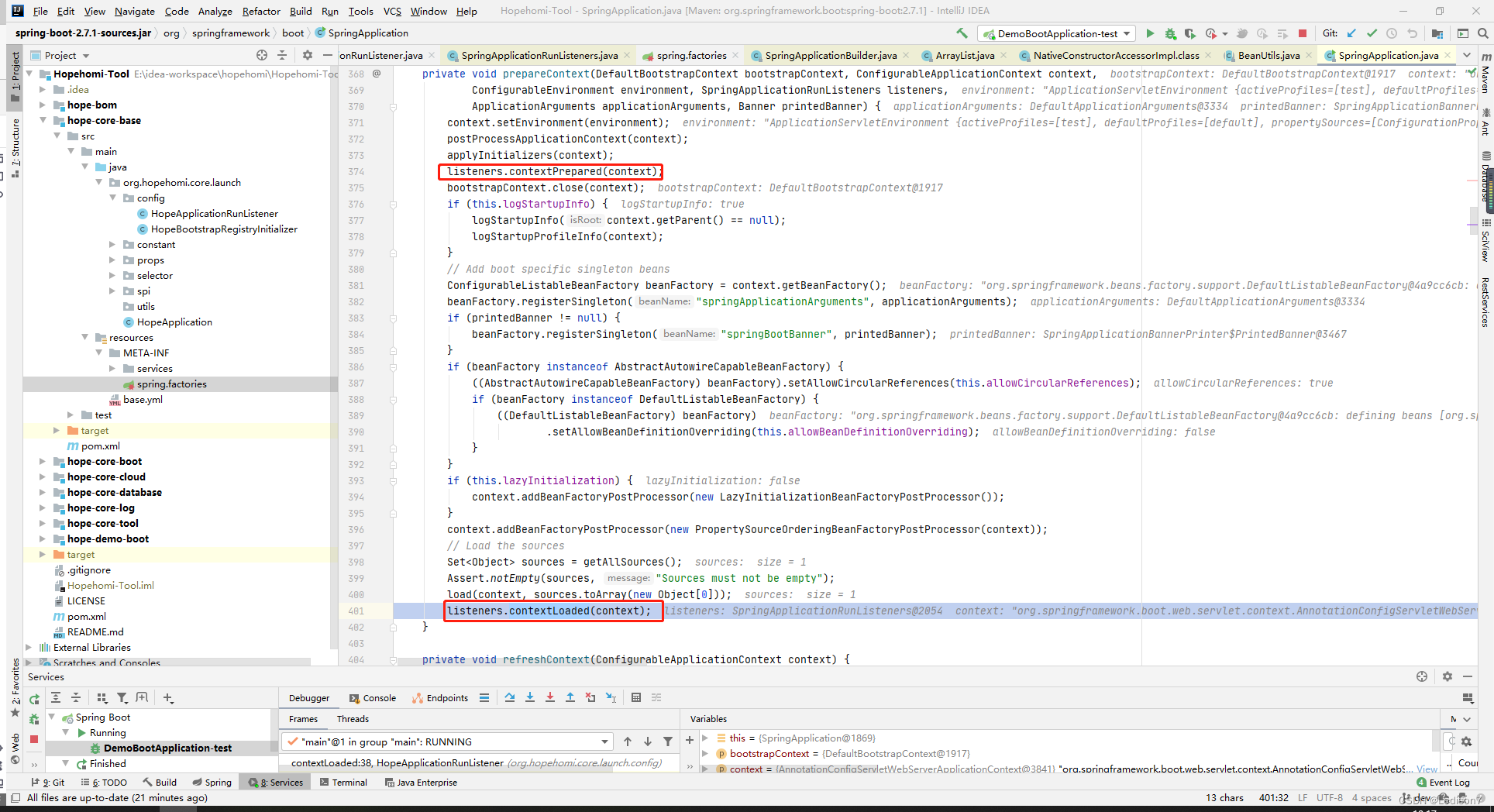Image resolution: width=1494 pixels, height=812 pixels.
Task: Click the Build Project hammer icon
Action: tap(962, 33)
